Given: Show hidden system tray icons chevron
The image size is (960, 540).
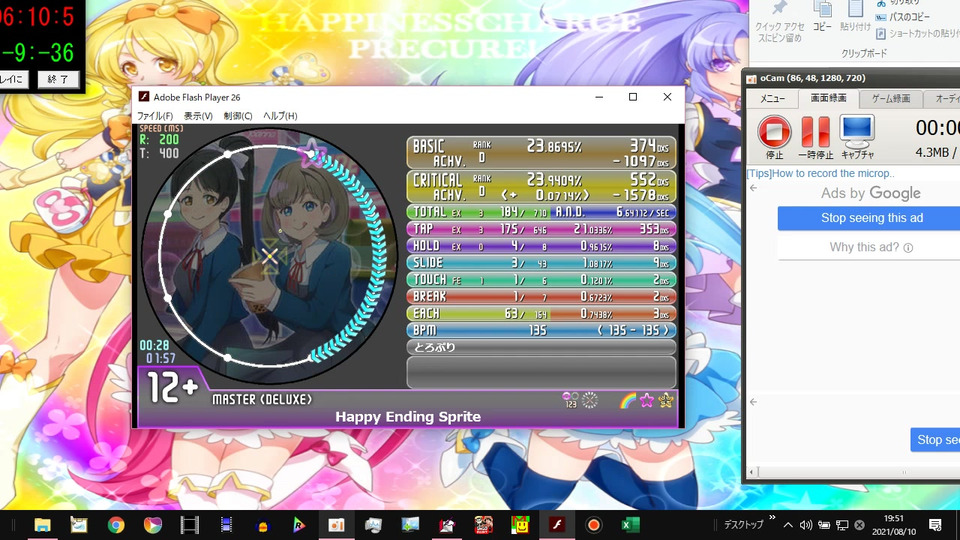Looking at the screenshot, I should click(x=788, y=525).
